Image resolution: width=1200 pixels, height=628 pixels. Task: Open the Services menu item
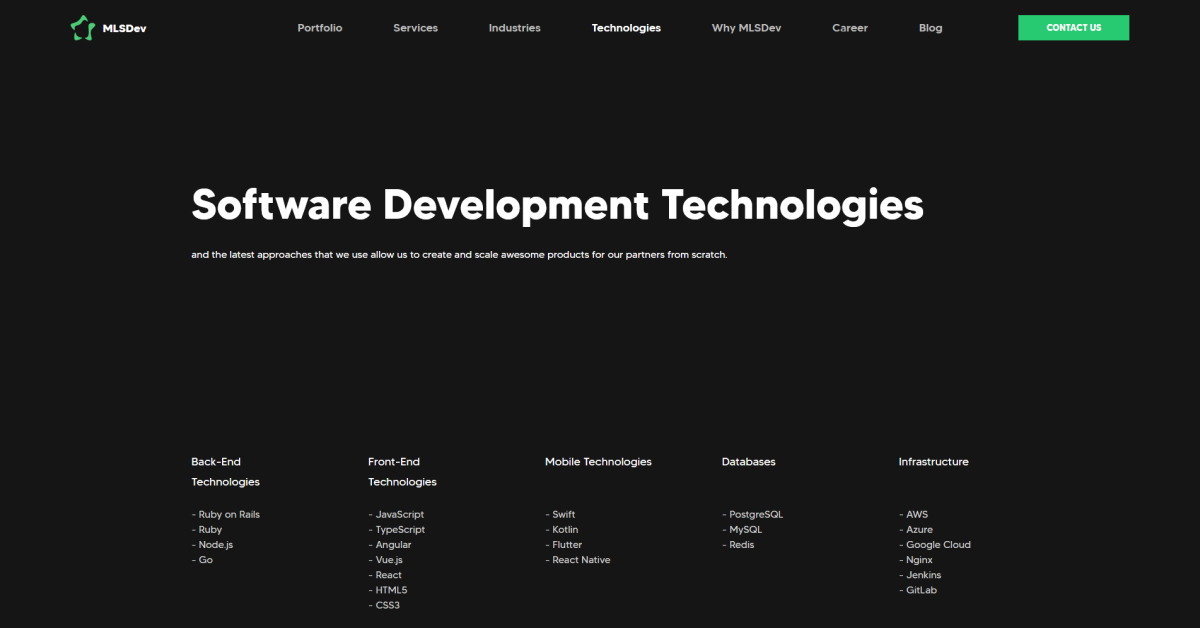415,27
